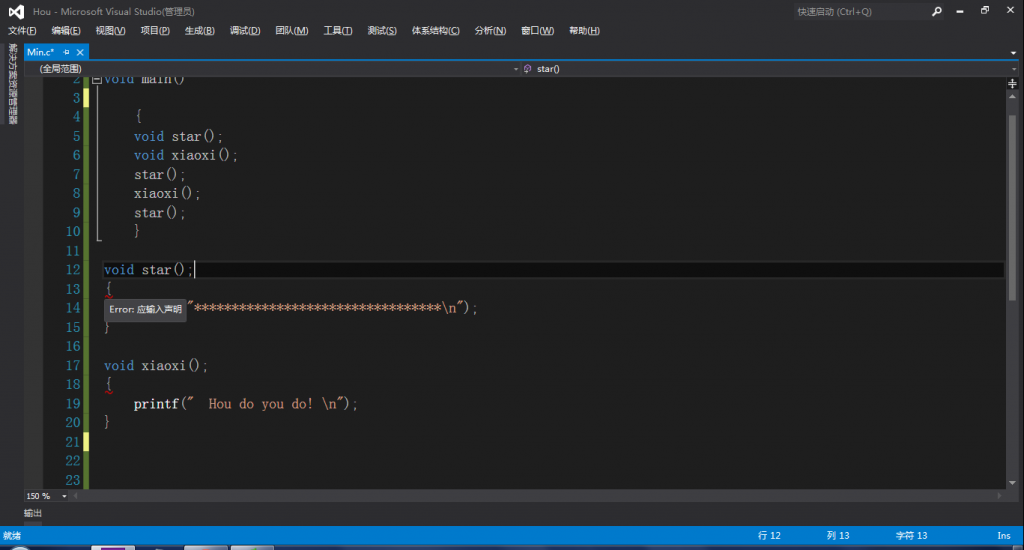The height and width of the screenshot is (550, 1024).
Task: Click the Visual Studio logo icon
Action: point(16,11)
